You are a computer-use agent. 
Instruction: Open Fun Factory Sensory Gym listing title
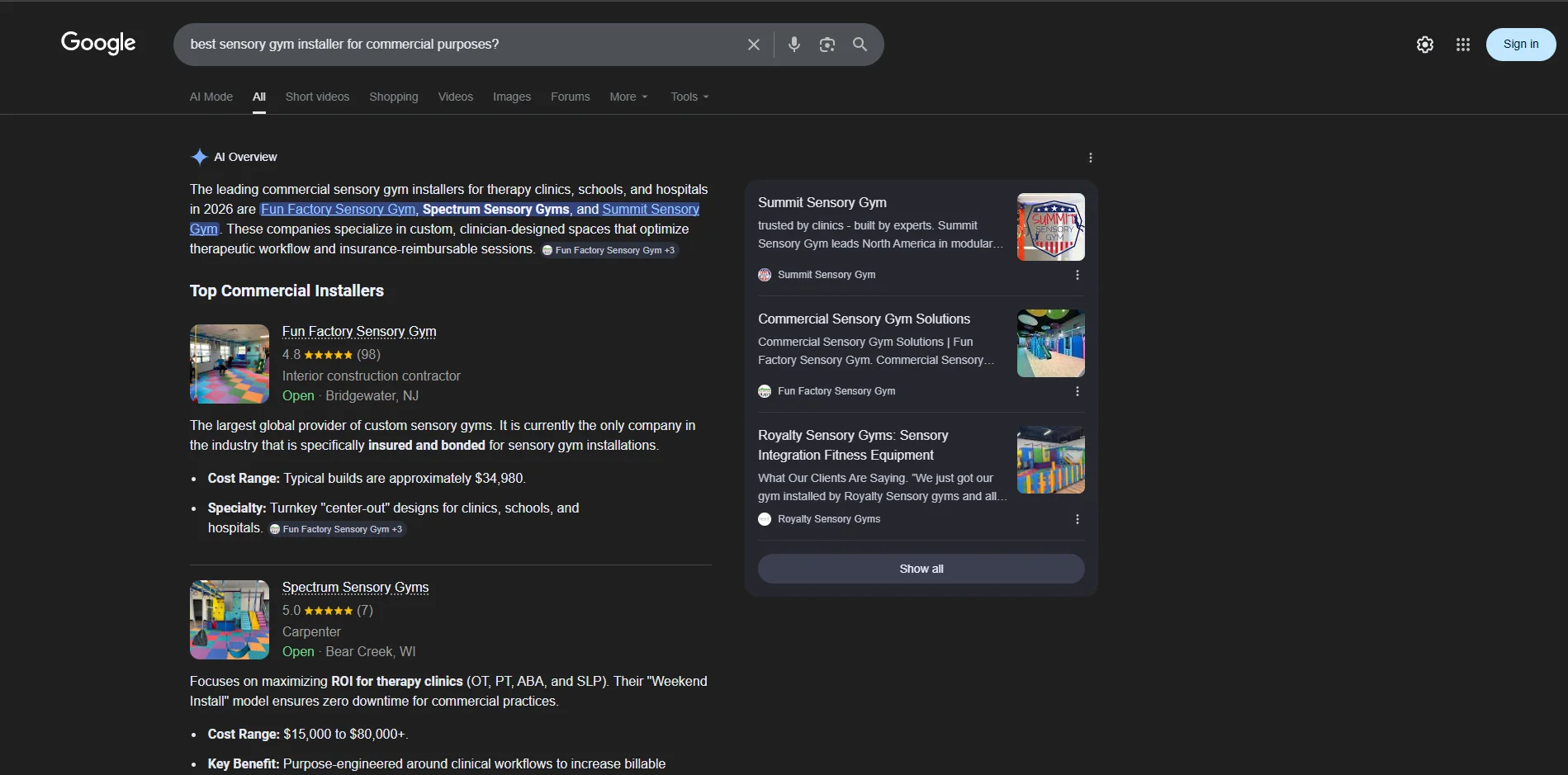tap(359, 331)
